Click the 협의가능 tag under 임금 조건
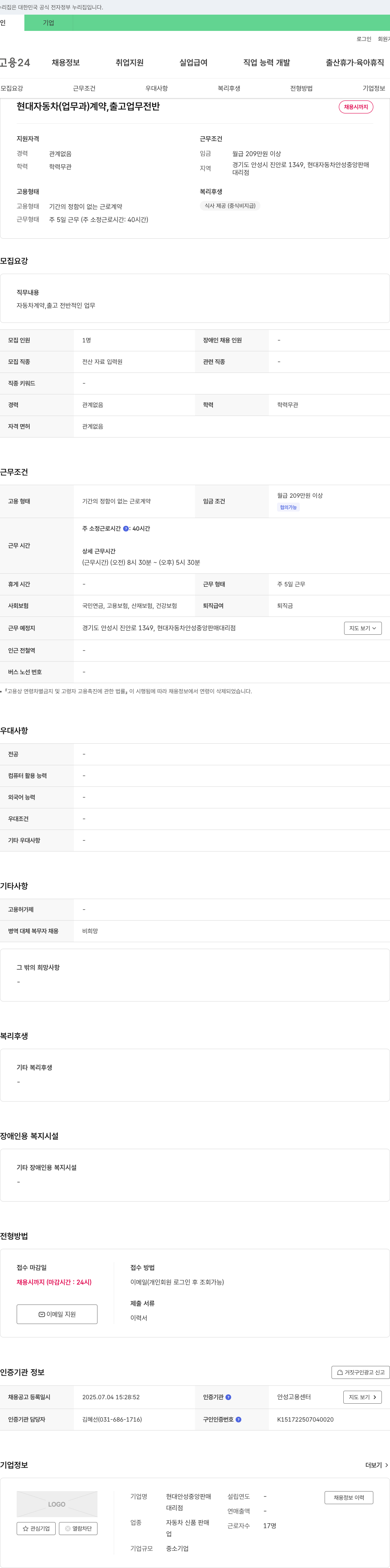390x1568 pixels. tap(288, 507)
